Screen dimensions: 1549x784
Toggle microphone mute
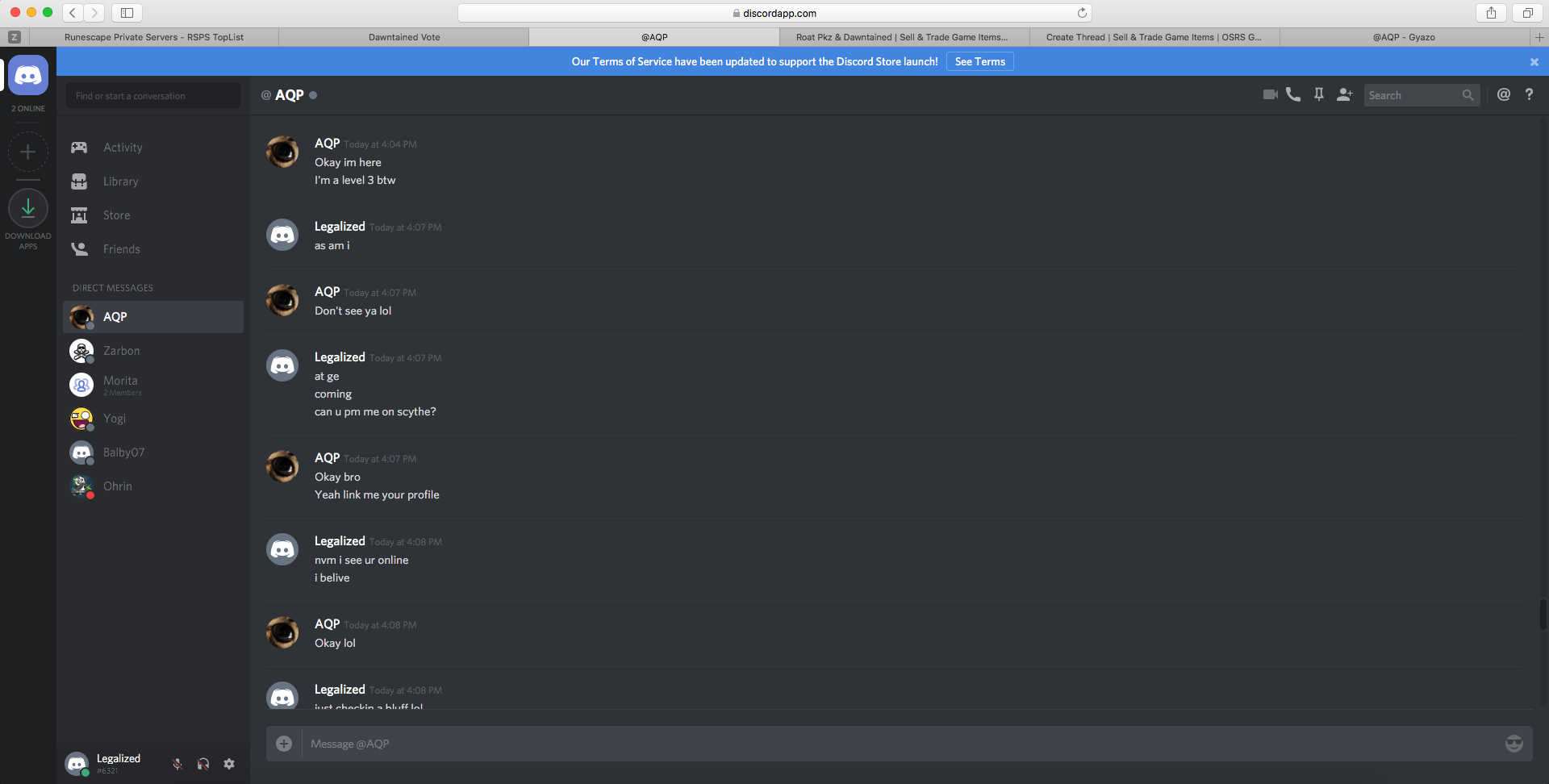pos(177,764)
